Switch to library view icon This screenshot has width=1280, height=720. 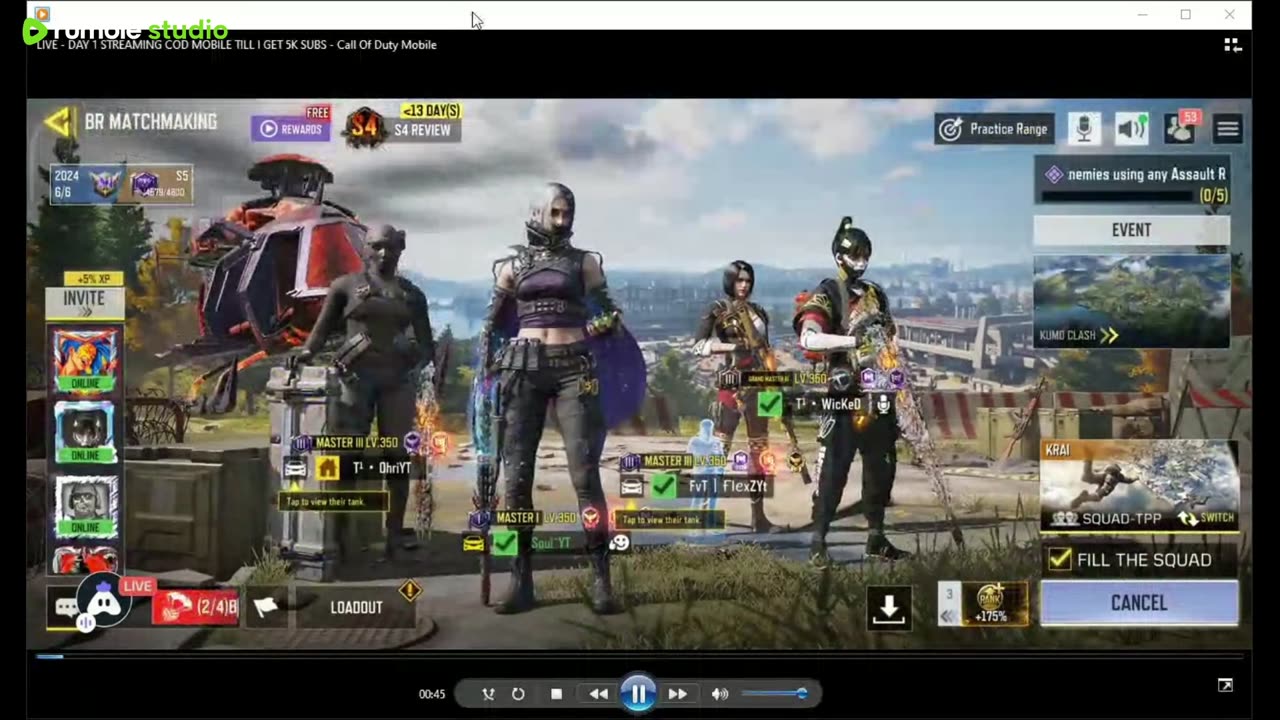tap(1233, 45)
